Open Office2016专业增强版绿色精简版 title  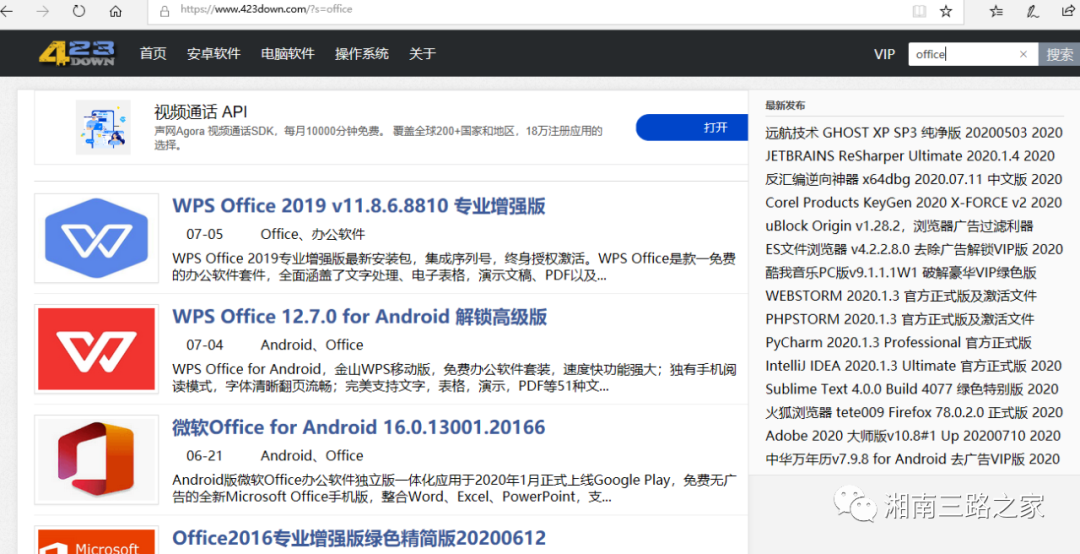pyautogui.click(x=359, y=538)
